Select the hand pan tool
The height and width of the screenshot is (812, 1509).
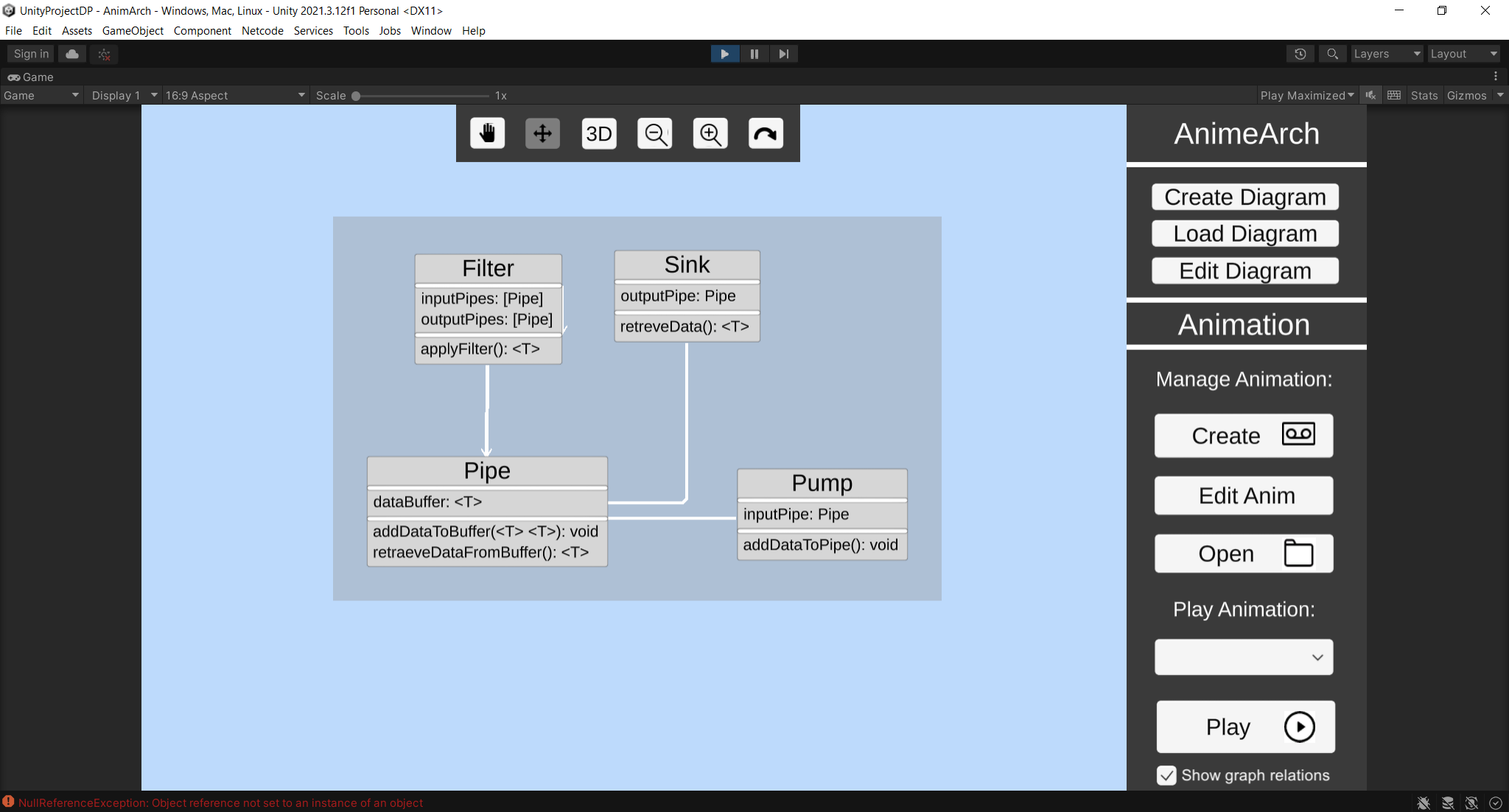[x=487, y=133]
